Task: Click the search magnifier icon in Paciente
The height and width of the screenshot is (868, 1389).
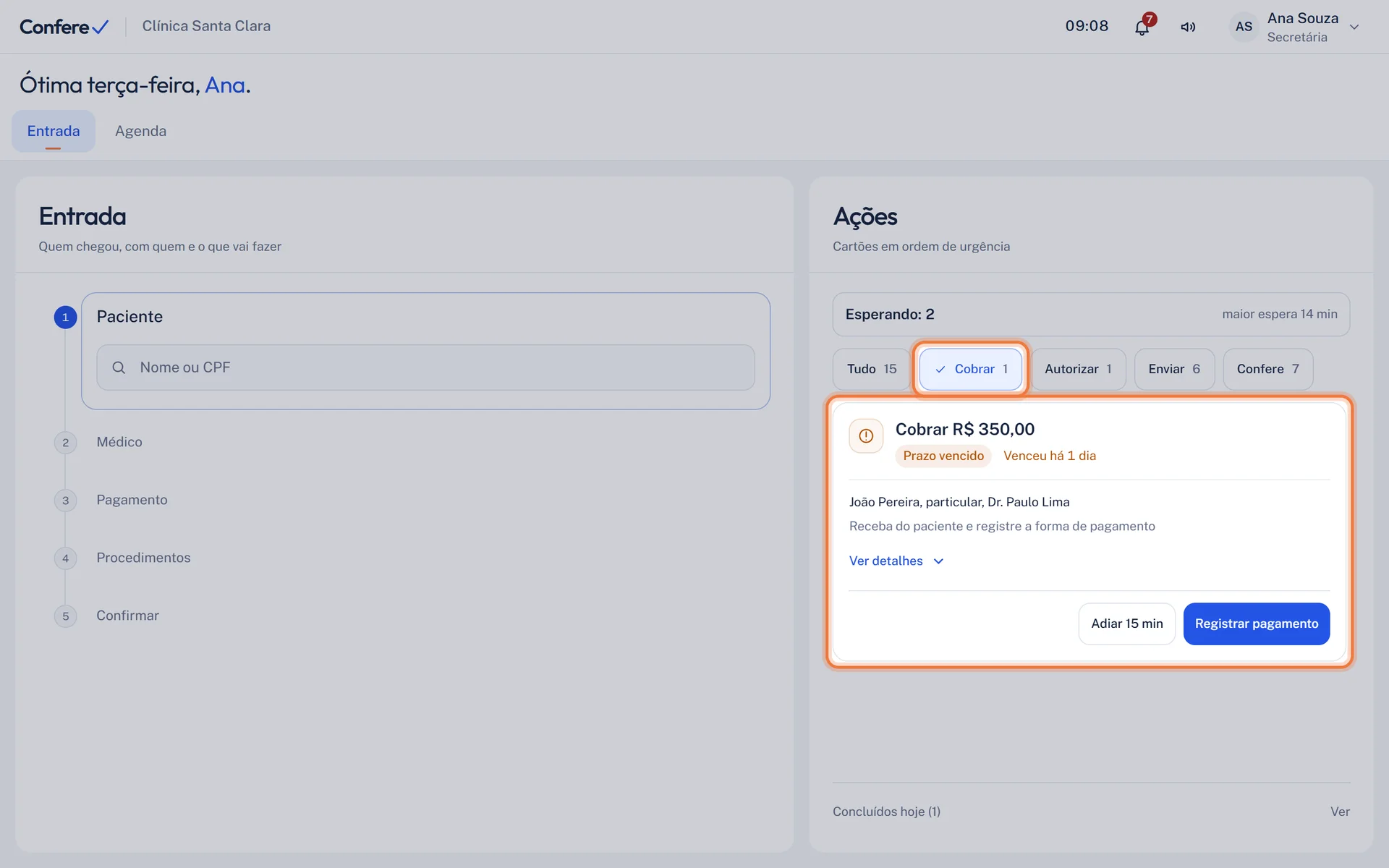Action: point(119,367)
